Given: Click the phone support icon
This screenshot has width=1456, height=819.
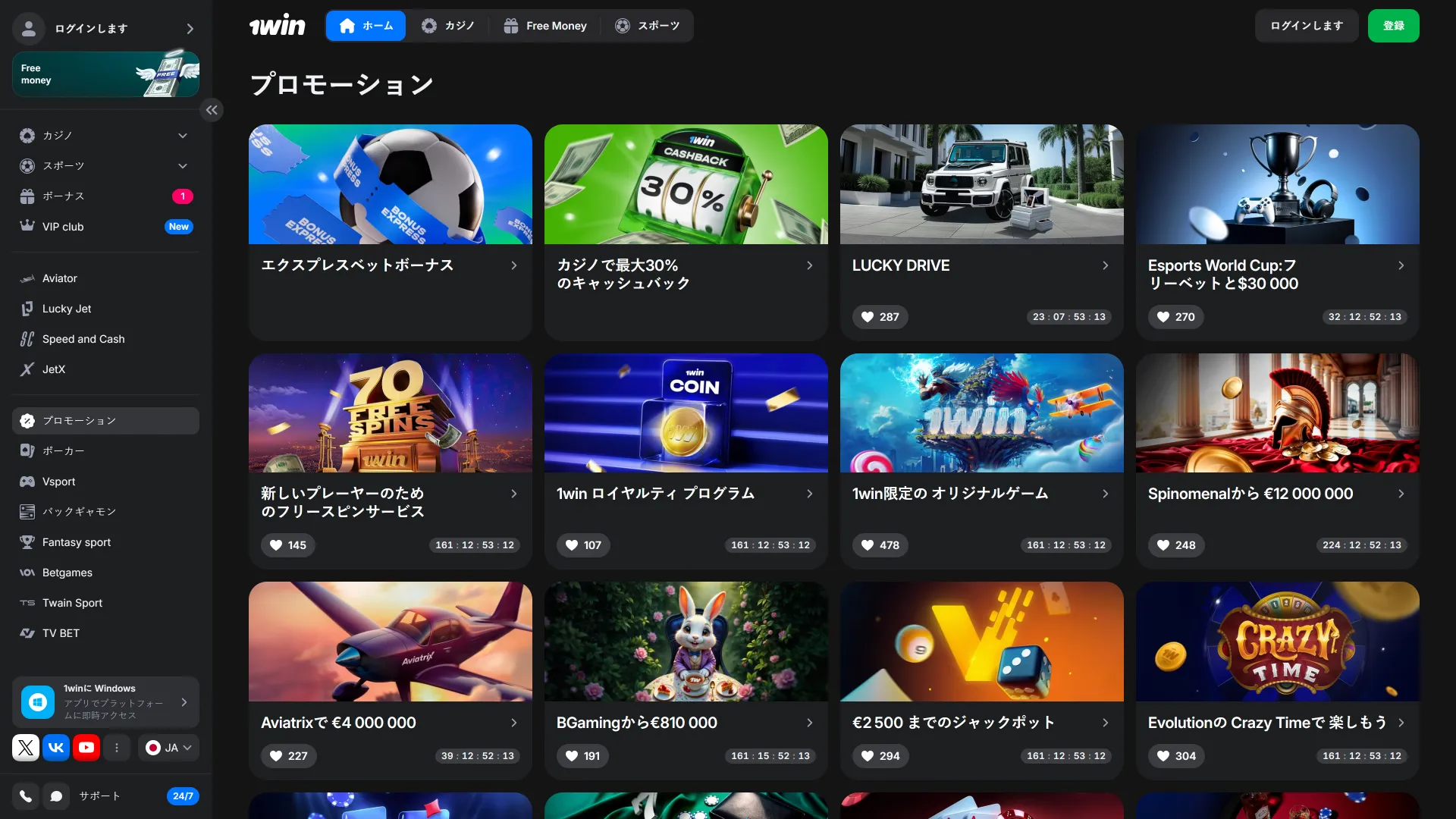Looking at the screenshot, I should click(x=26, y=796).
